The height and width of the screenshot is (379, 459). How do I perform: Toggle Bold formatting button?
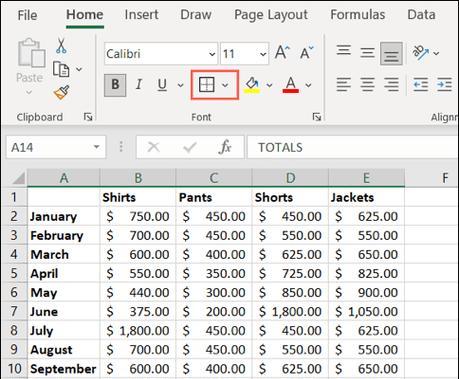(115, 85)
